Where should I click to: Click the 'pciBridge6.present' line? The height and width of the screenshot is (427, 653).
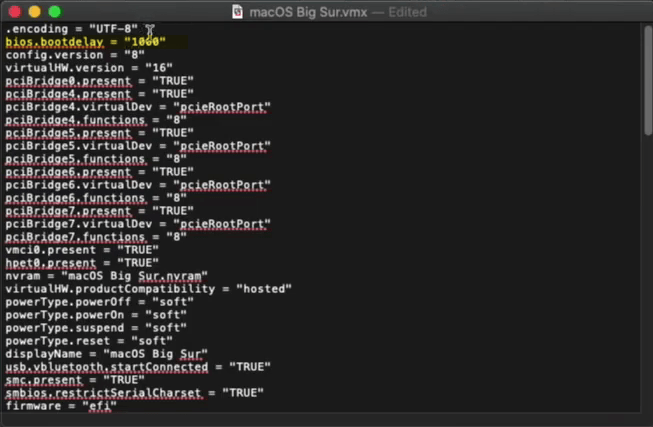click(100, 172)
